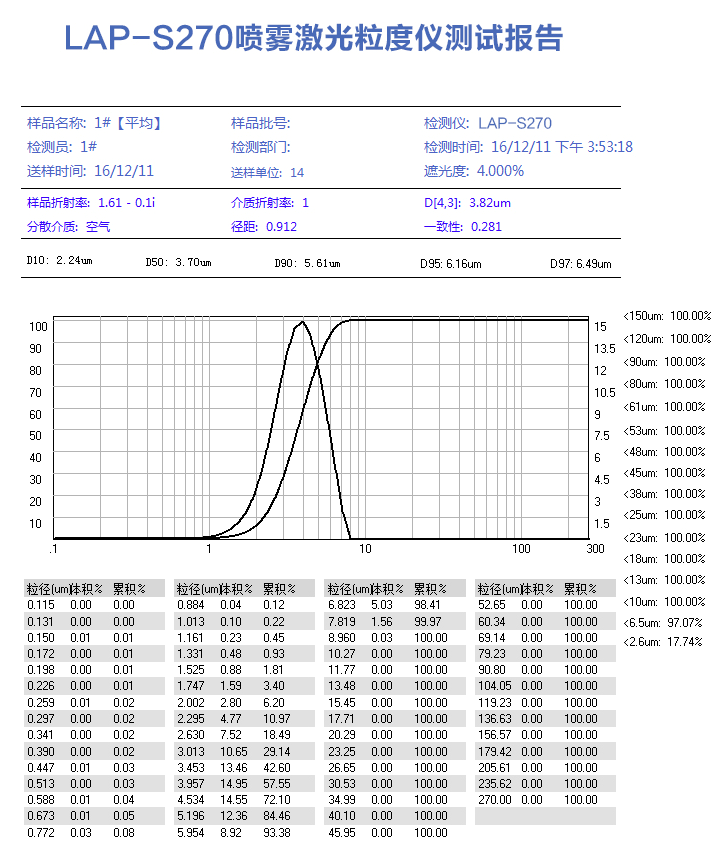The width and height of the screenshot is (718, 855).
Task: Click the 送样单位 value 14
Action: pyautogui.click(x=297, y=172)
